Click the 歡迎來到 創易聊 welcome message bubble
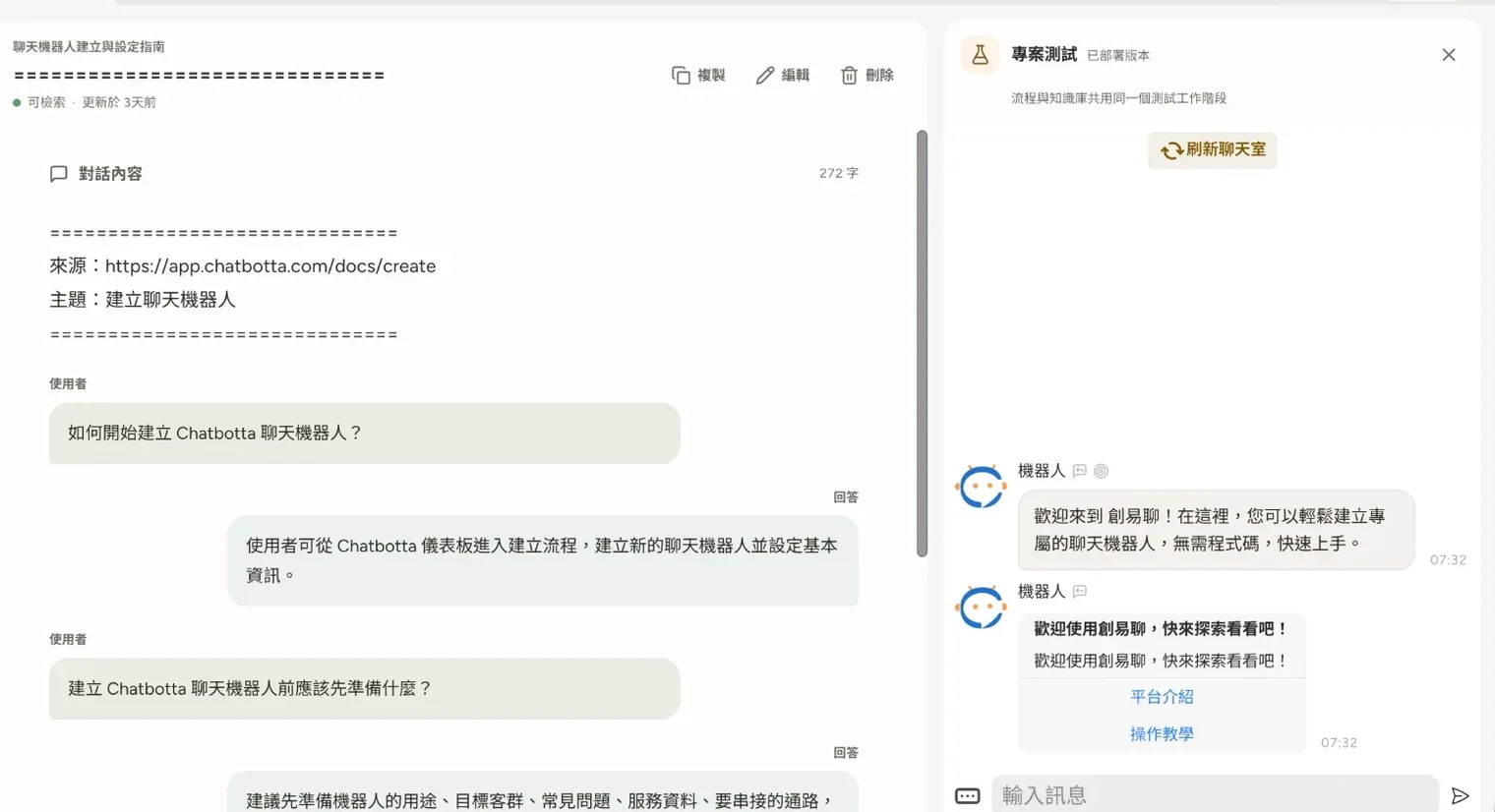Screen dimensions: 1495x812 pos(1216,530)
